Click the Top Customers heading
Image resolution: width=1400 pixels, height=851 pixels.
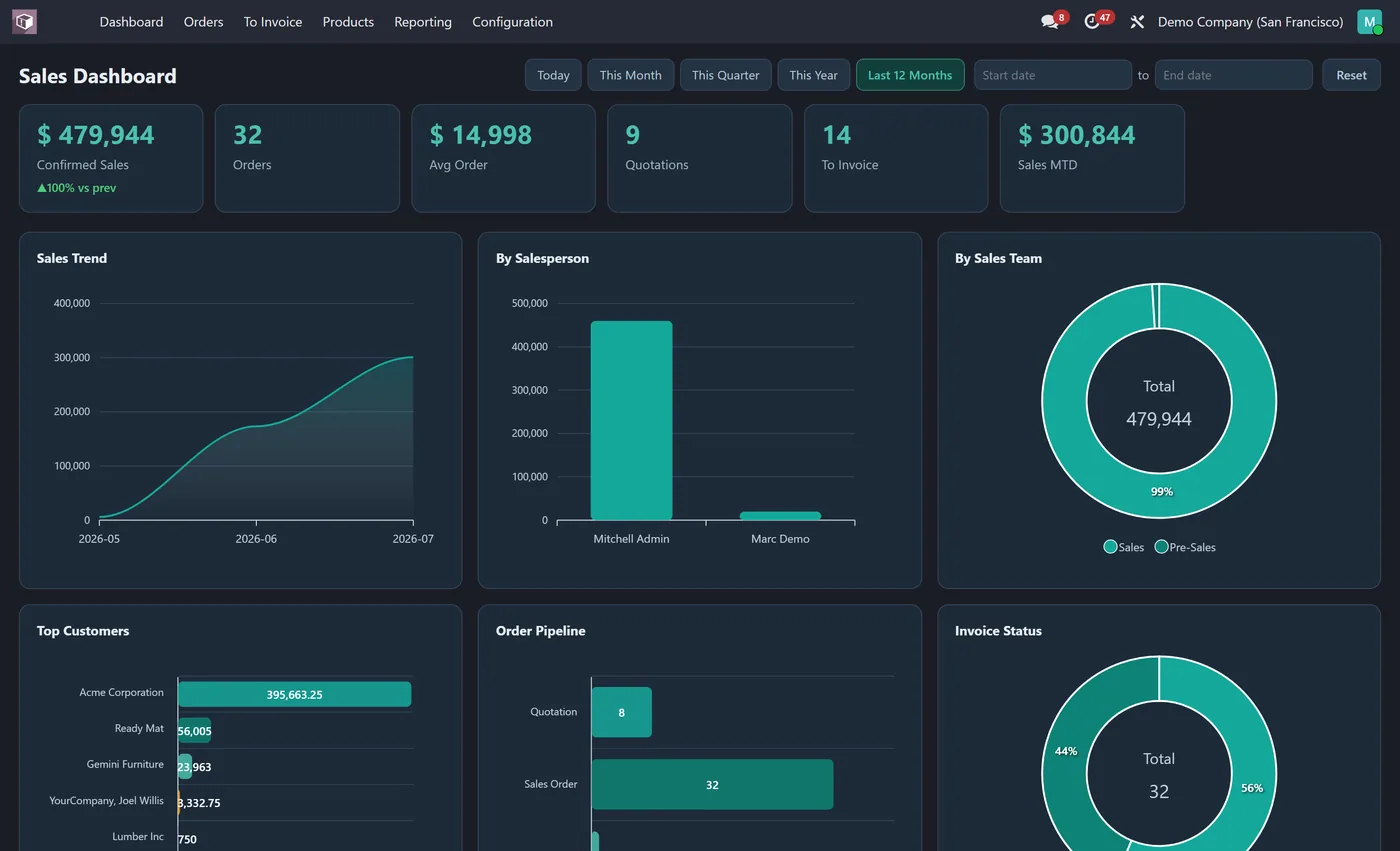point(83,631)
